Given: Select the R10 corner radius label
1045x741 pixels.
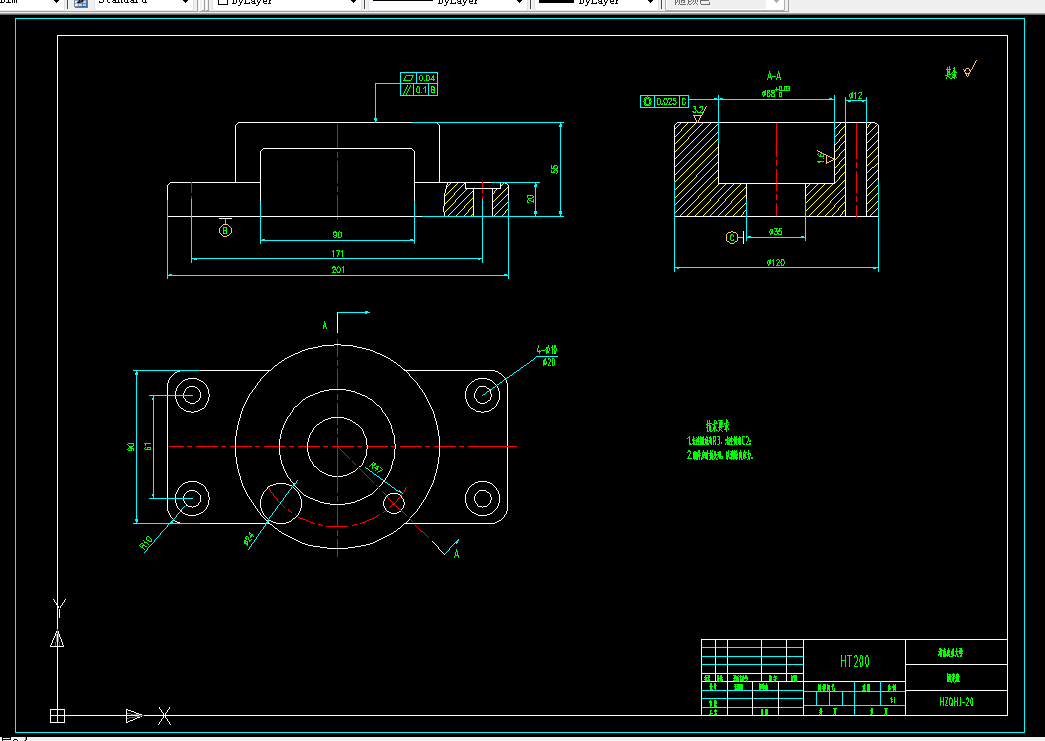Looking at the screenshot, I should click(x=146, y=543).
